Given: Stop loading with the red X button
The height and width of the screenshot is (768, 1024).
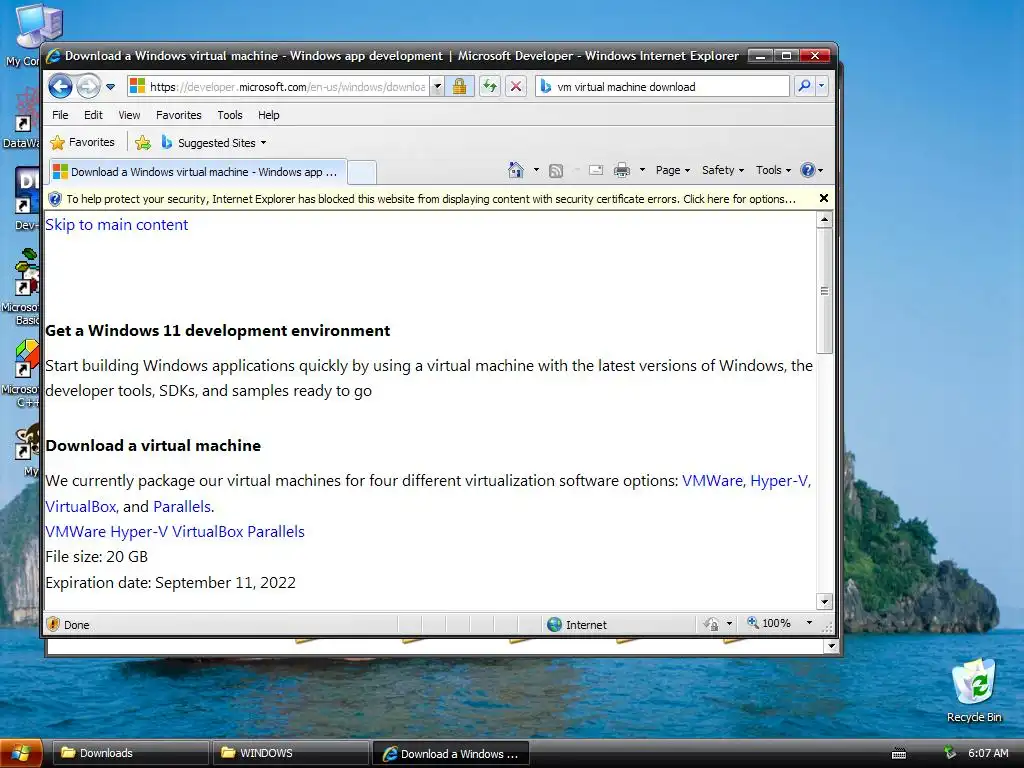Looking at the screenshot, I should point(516,86).
